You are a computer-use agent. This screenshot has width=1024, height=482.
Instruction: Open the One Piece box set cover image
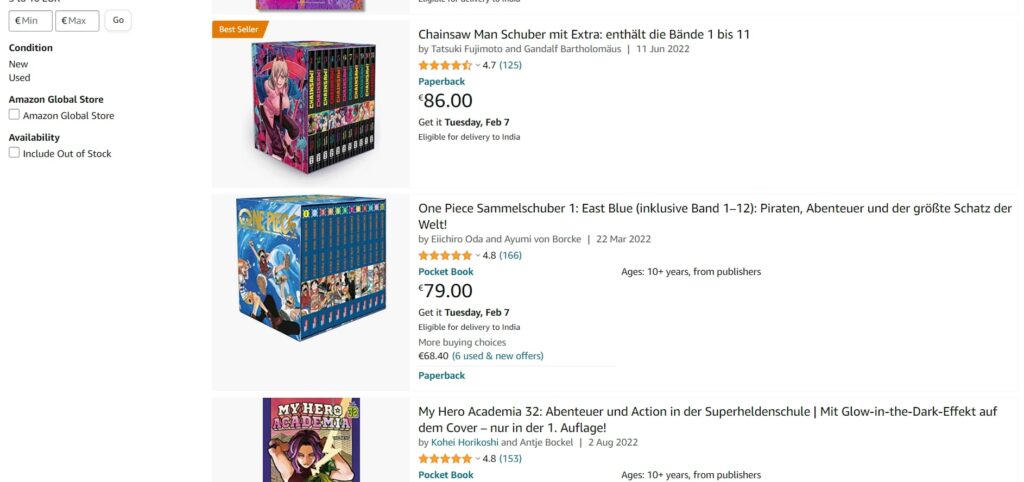point(311,268)
